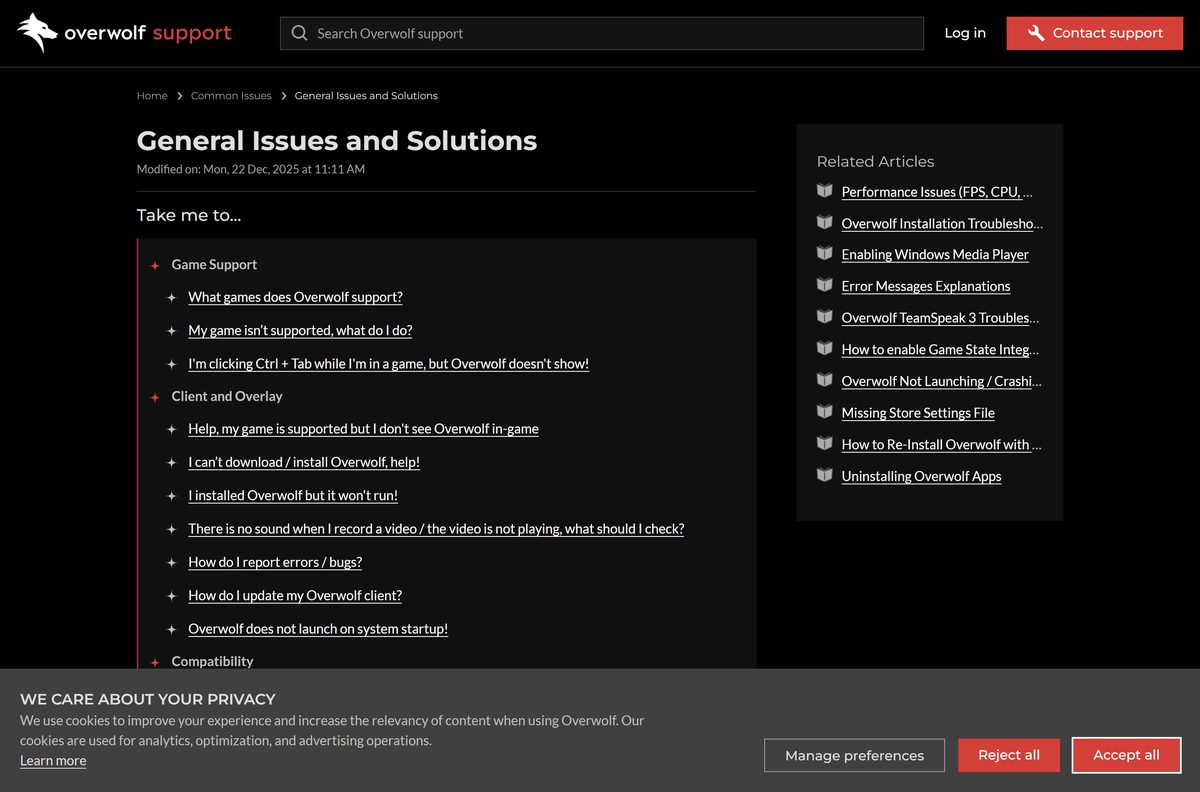Click red star bullet beside Client and Overlay
This screenshot has width=1200, height=792.
coord(155,398)
